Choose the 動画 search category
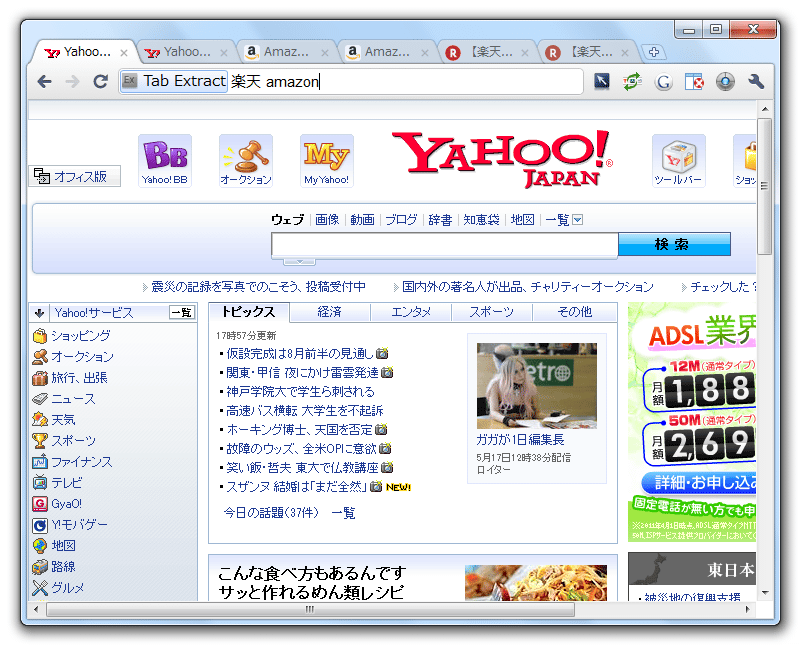 coord(362,220)
